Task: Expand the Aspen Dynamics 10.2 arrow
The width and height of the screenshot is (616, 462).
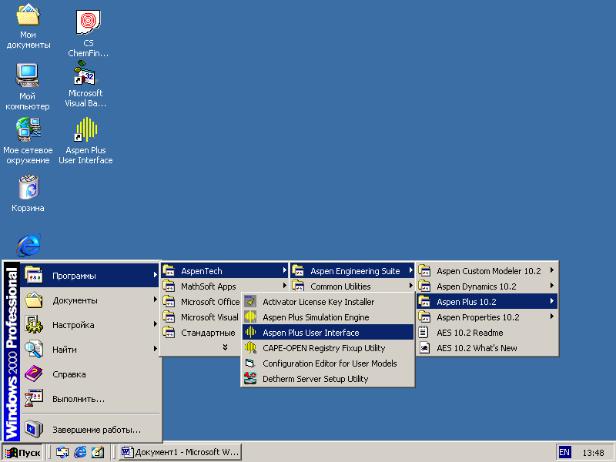Action: coord(552,286)
